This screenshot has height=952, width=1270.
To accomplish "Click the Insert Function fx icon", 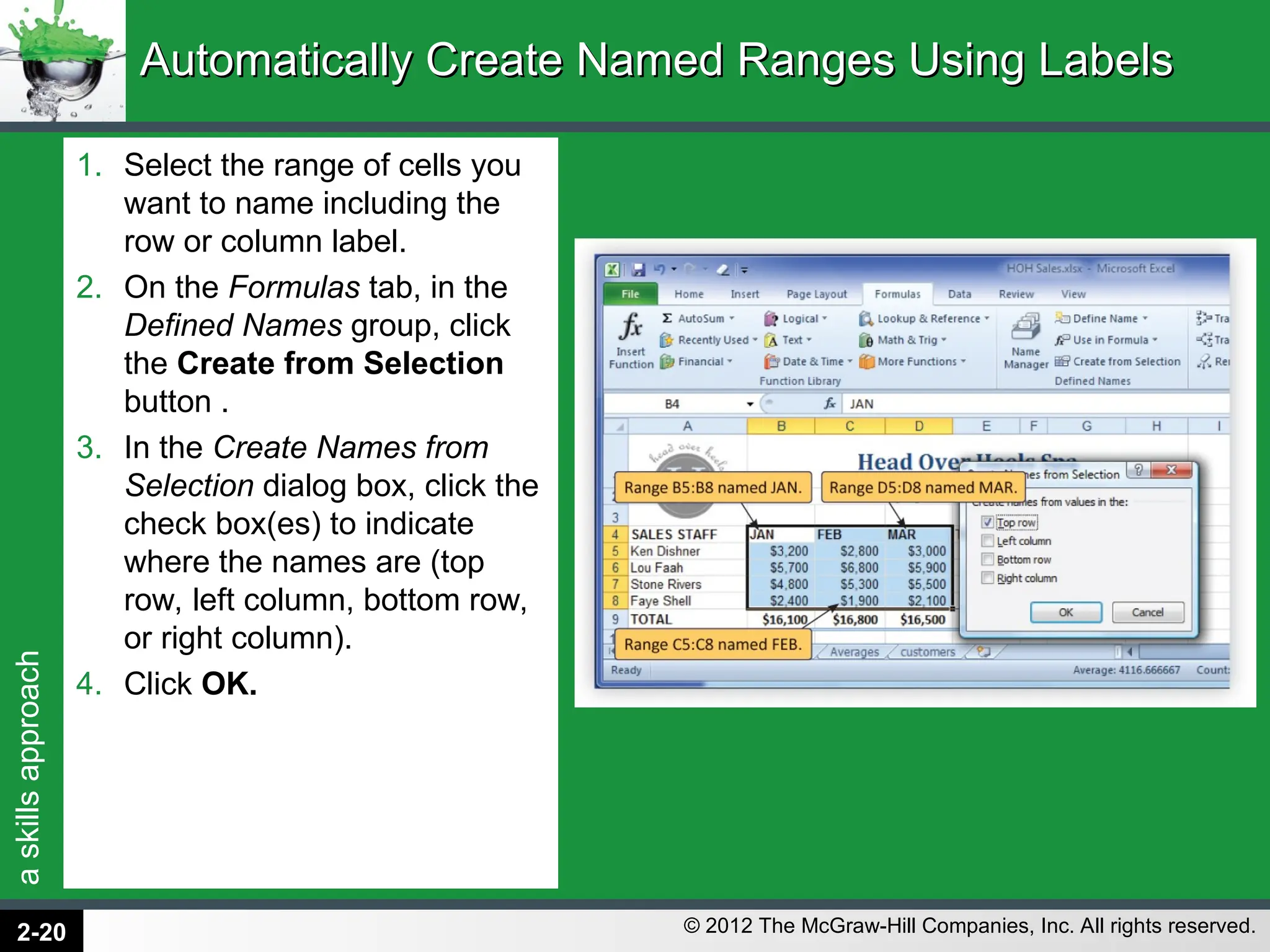I will coord(631,327).
